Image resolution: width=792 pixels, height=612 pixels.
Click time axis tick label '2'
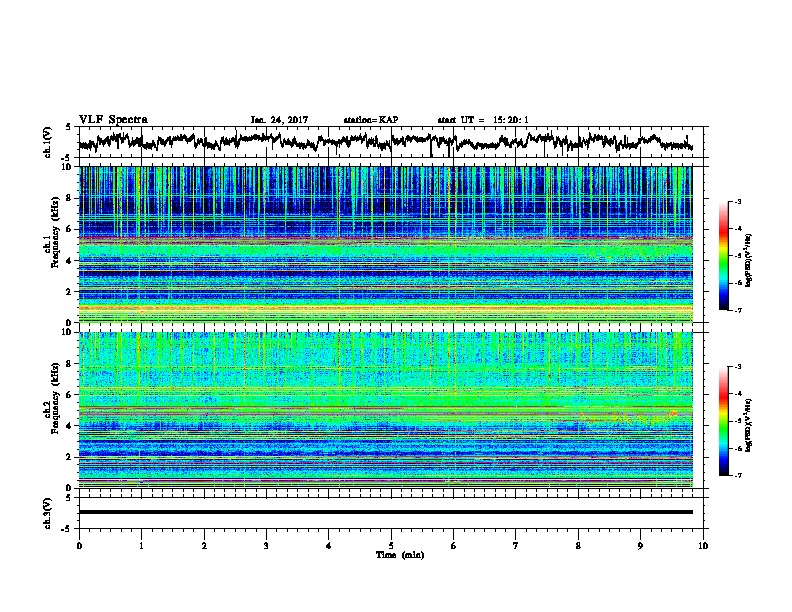point(204,546)
